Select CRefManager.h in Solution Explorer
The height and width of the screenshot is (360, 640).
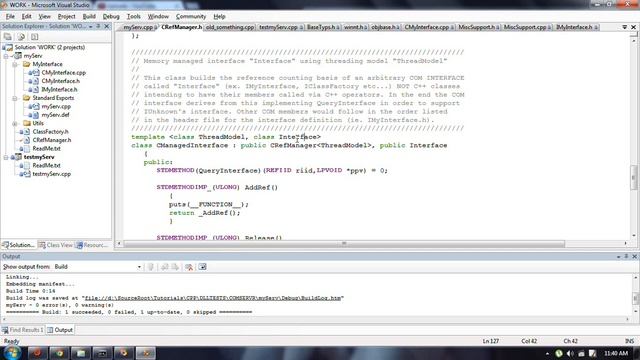pos(52,140)
